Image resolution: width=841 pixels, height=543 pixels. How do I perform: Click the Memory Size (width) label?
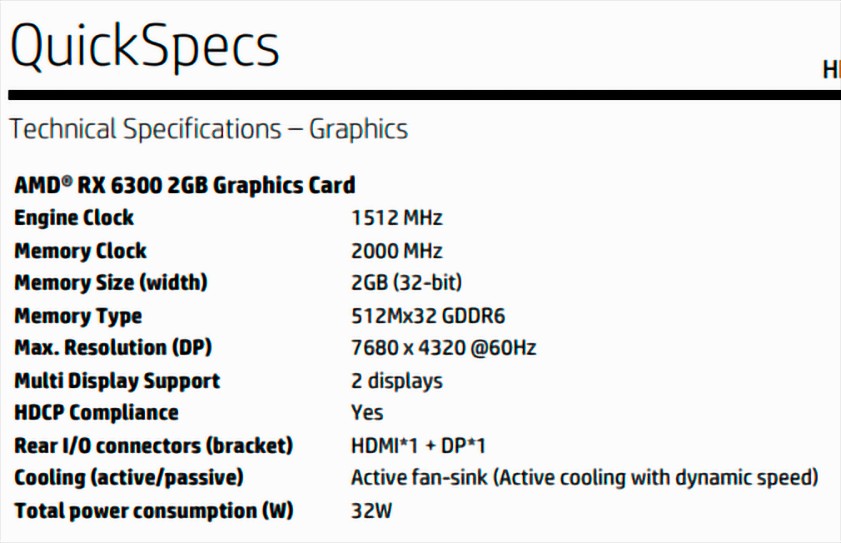[x=110, y=283]
